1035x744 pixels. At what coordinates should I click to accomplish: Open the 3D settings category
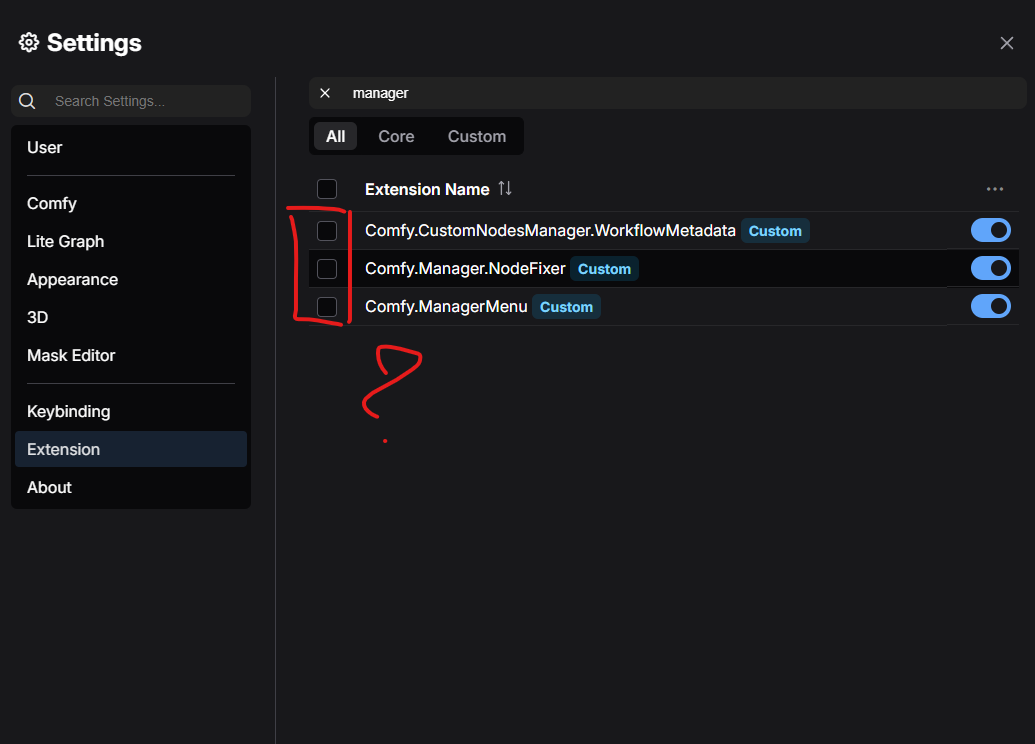point(131,318)
